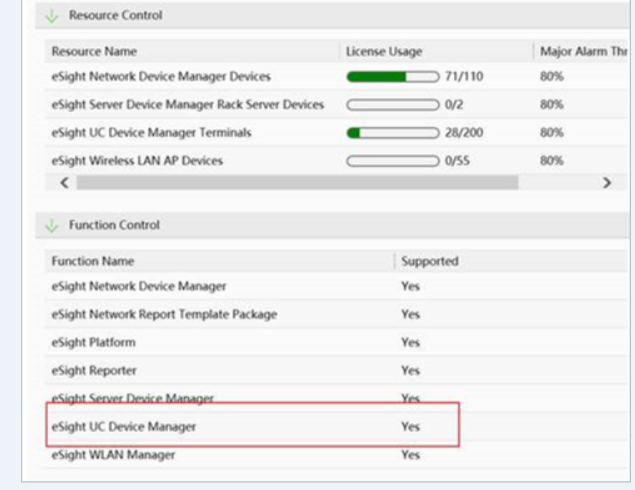This screenshot has height=490, width=635.
Task: Click the License Usage column header
Action: tap(384, 51)
